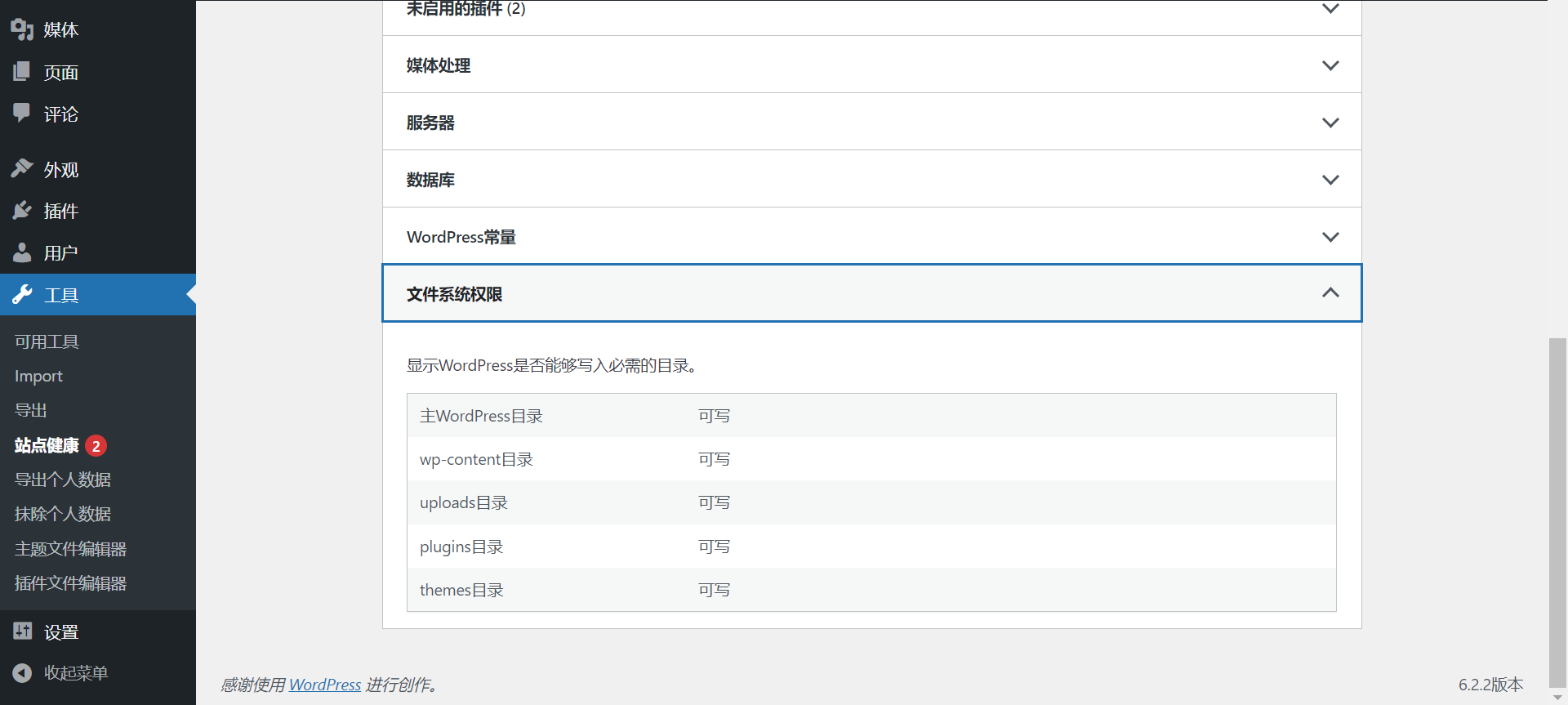
Task: Click the Pages (页面) icon in sidebar
Action: pyautogui.click(x=22, y=72)
